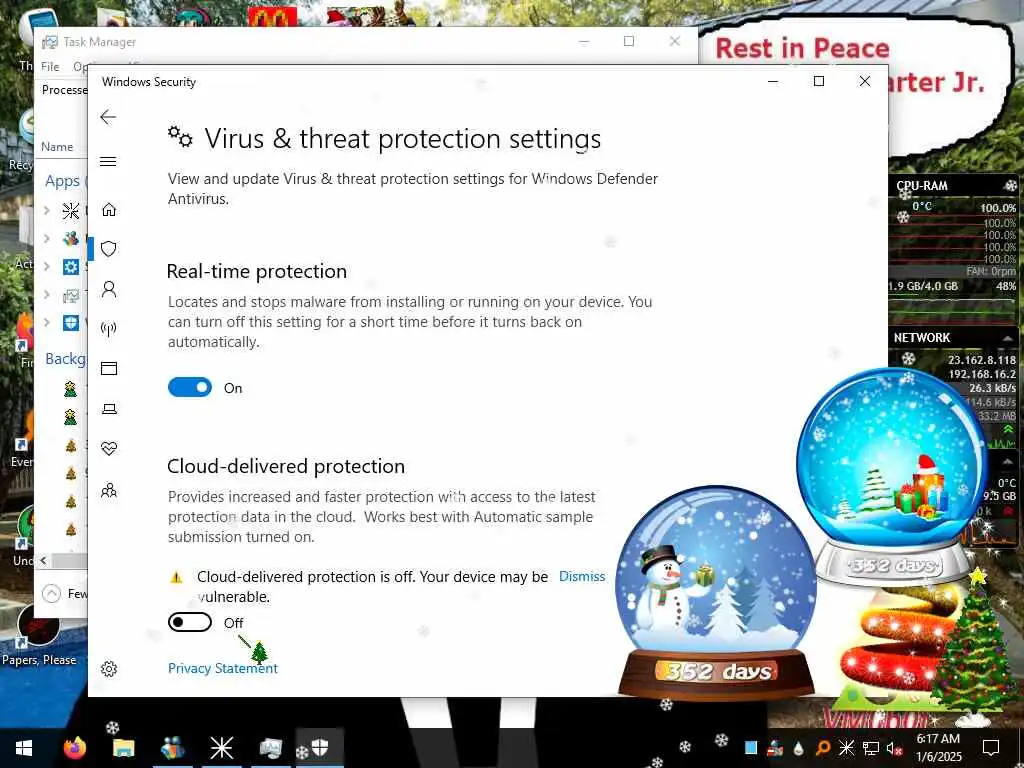This screenshot has height=768, width=1024.
Task: Open Firefox from the taskbar
Action: 75,748
